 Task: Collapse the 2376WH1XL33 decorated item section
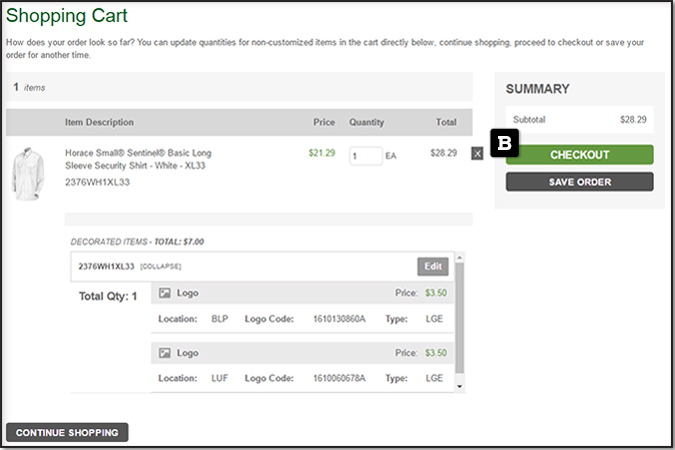161,267
